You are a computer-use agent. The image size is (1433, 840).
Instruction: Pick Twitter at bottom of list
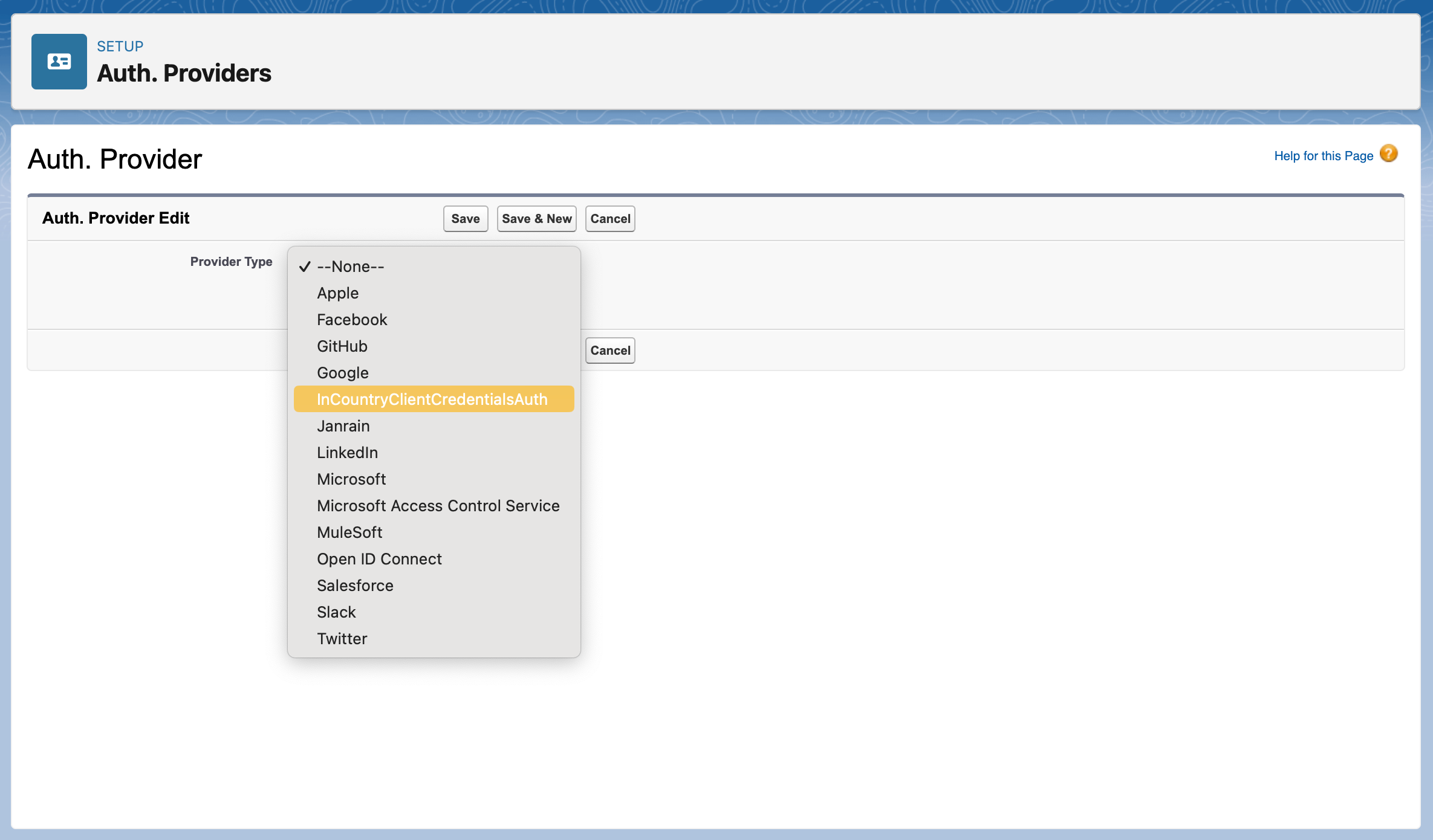(342, 639)
